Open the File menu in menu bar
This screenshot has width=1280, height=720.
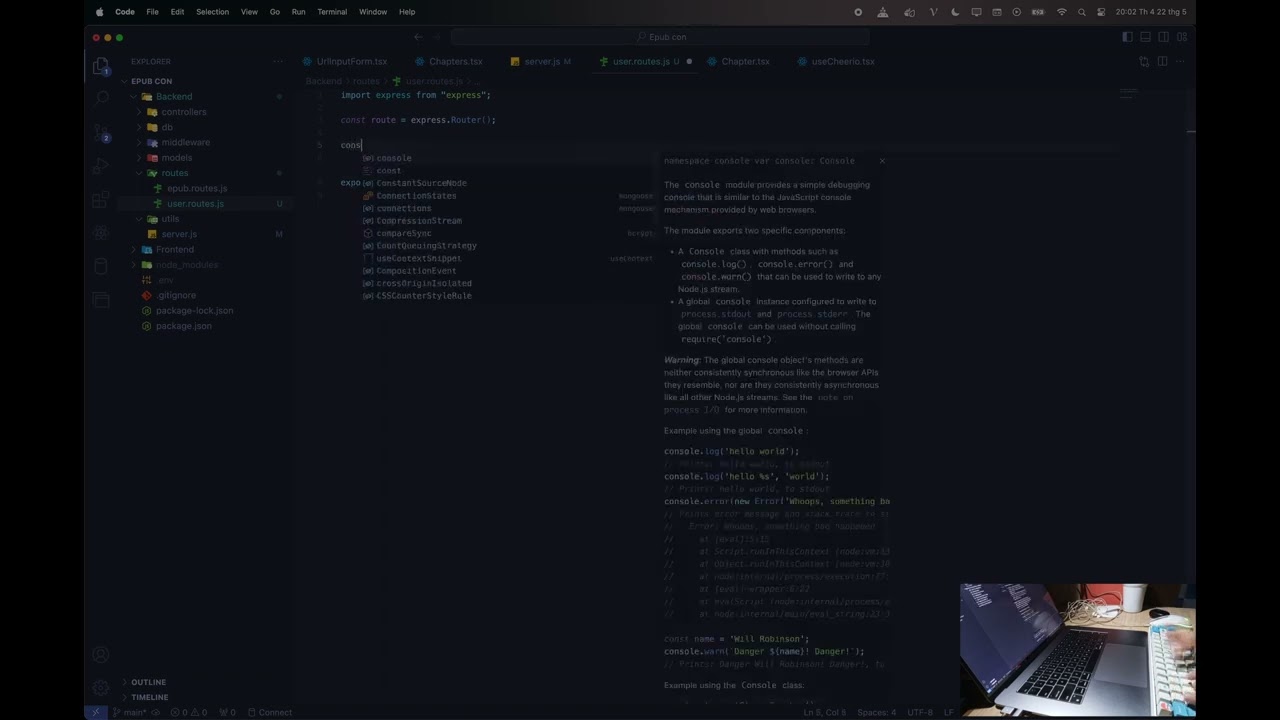[x=152, y=12]
